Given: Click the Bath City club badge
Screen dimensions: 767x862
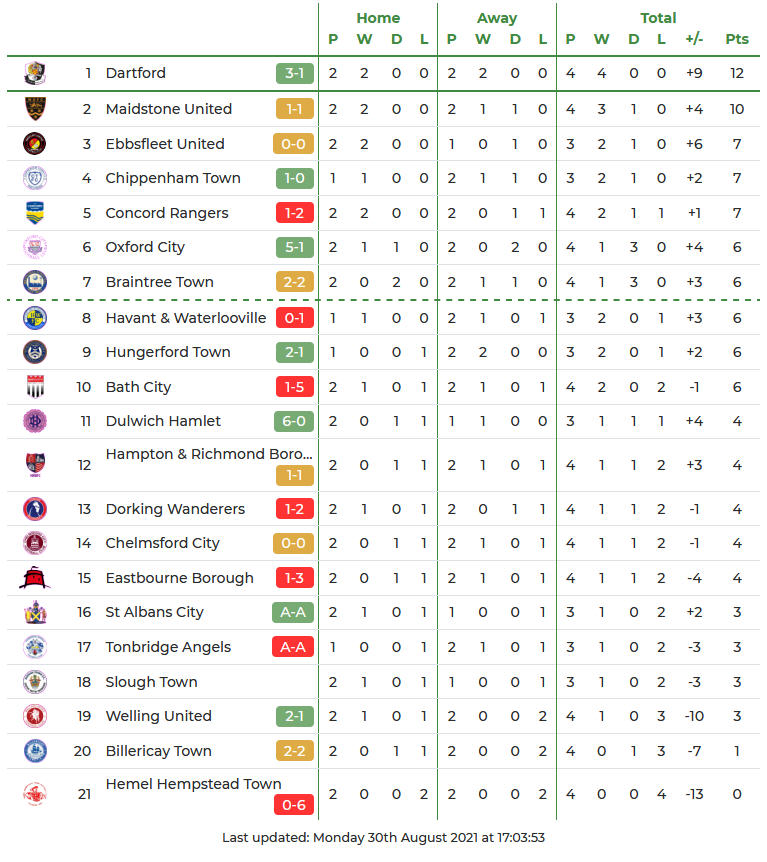Looking at the screenshot, I should (x=34, y=387).
